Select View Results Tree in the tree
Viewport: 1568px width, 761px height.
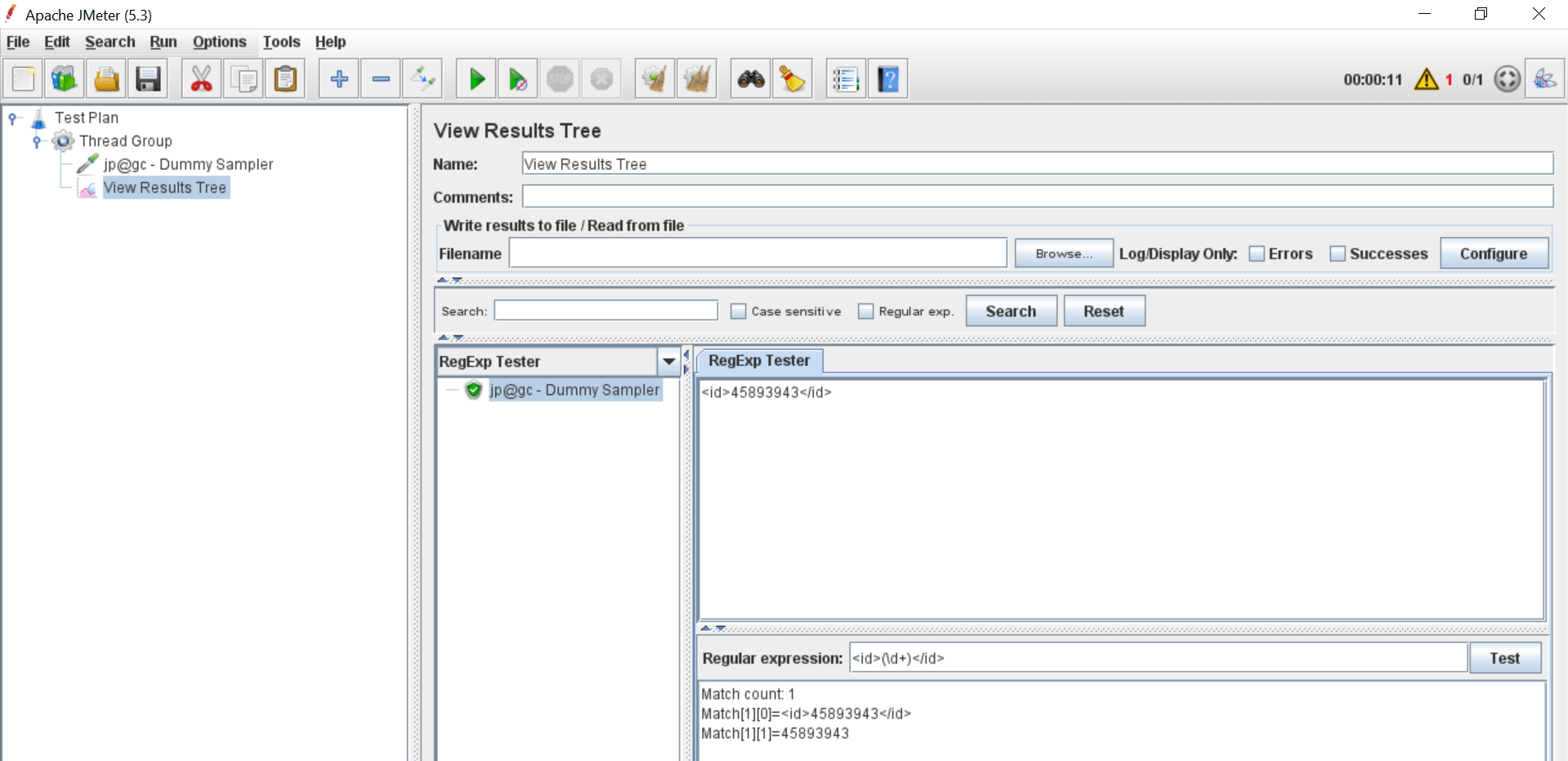point(164,188)
